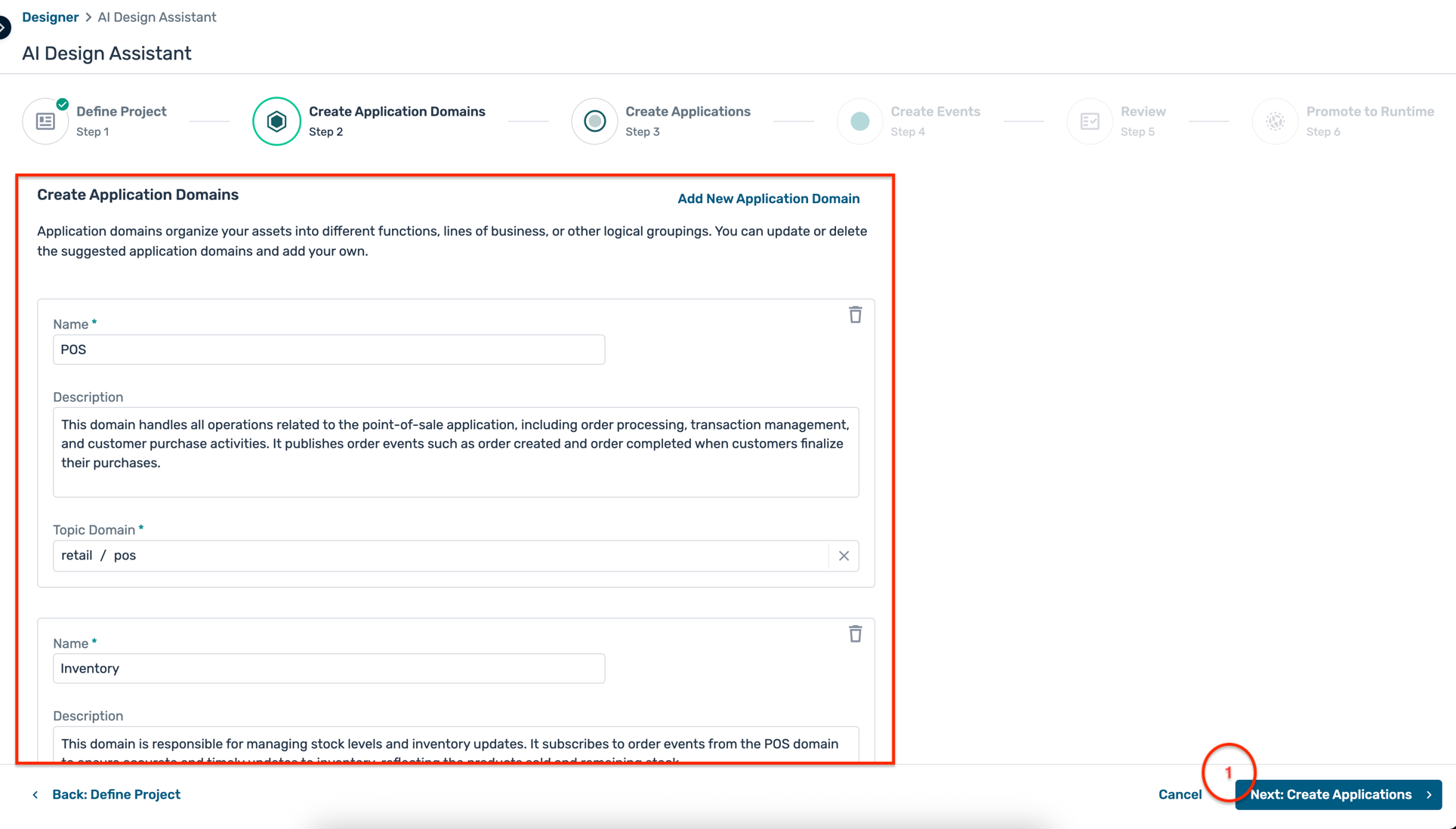Image resolution: width=1456 pixels, height=829 pixels.
Task: Click the POS name input field
Action: tap(329, 350)
